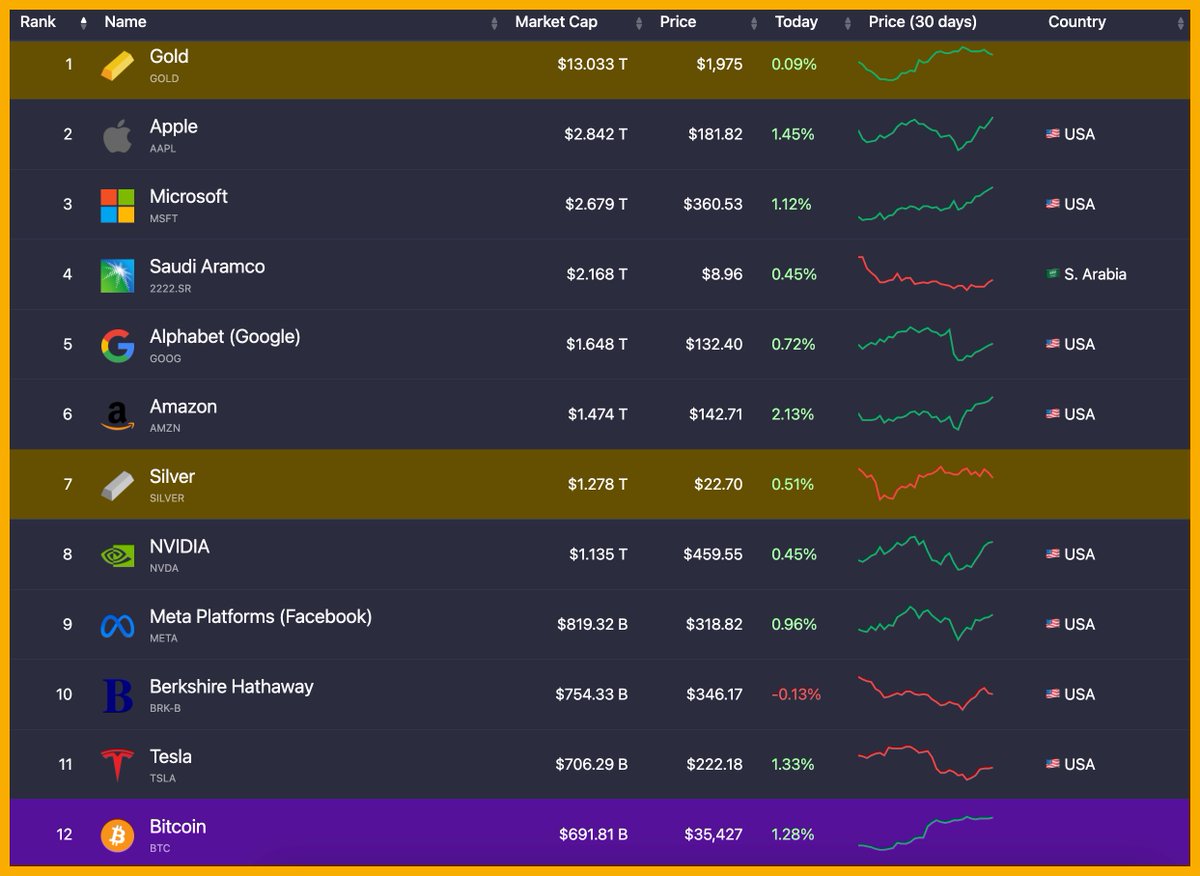Click Silver's 30-day price chart
Viewport: 1200px width, 876px height.
(926, 484)
